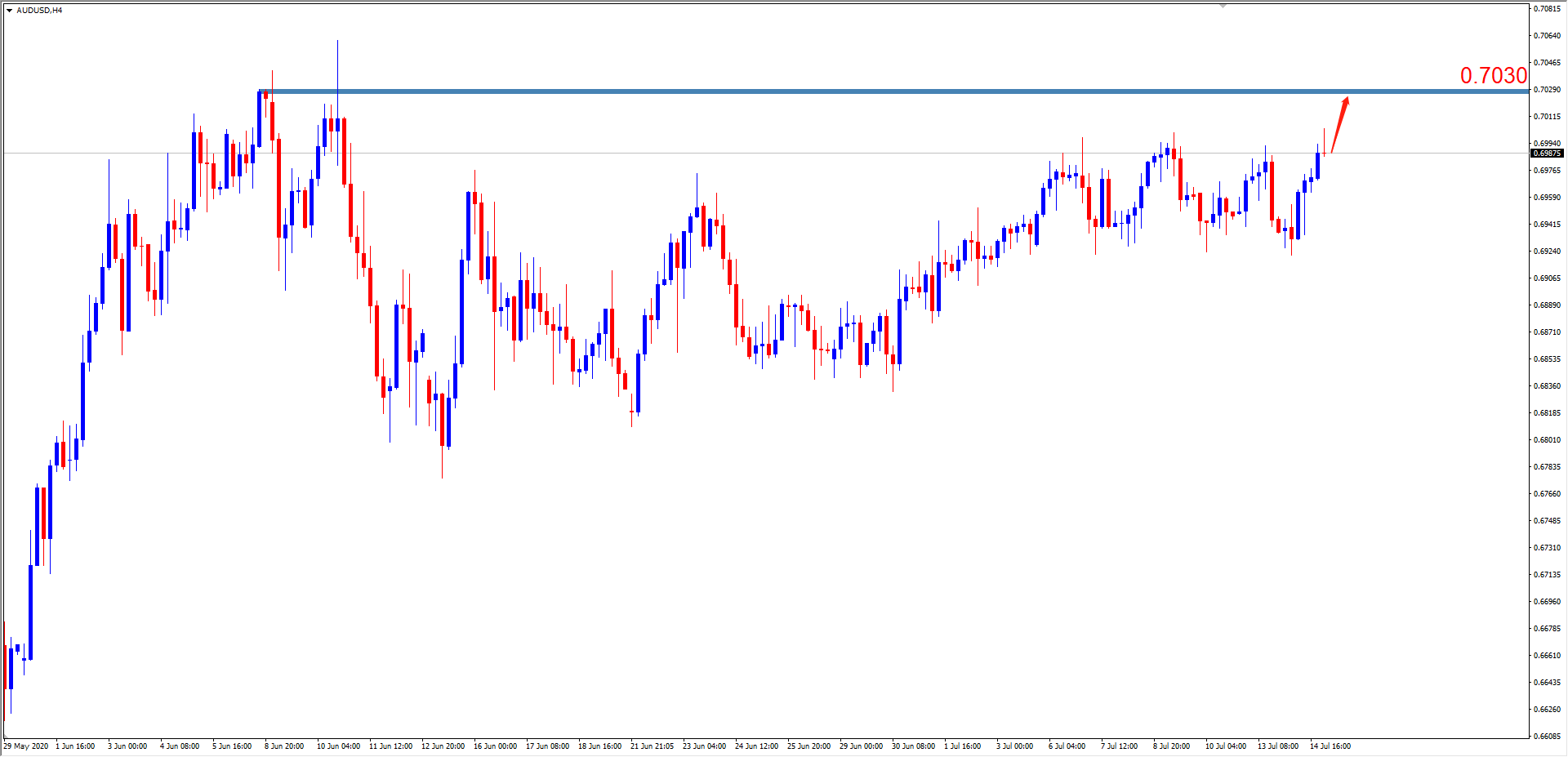Select the red upward arrow drawing
The image size is (1568, 757).
[1339, 124]
